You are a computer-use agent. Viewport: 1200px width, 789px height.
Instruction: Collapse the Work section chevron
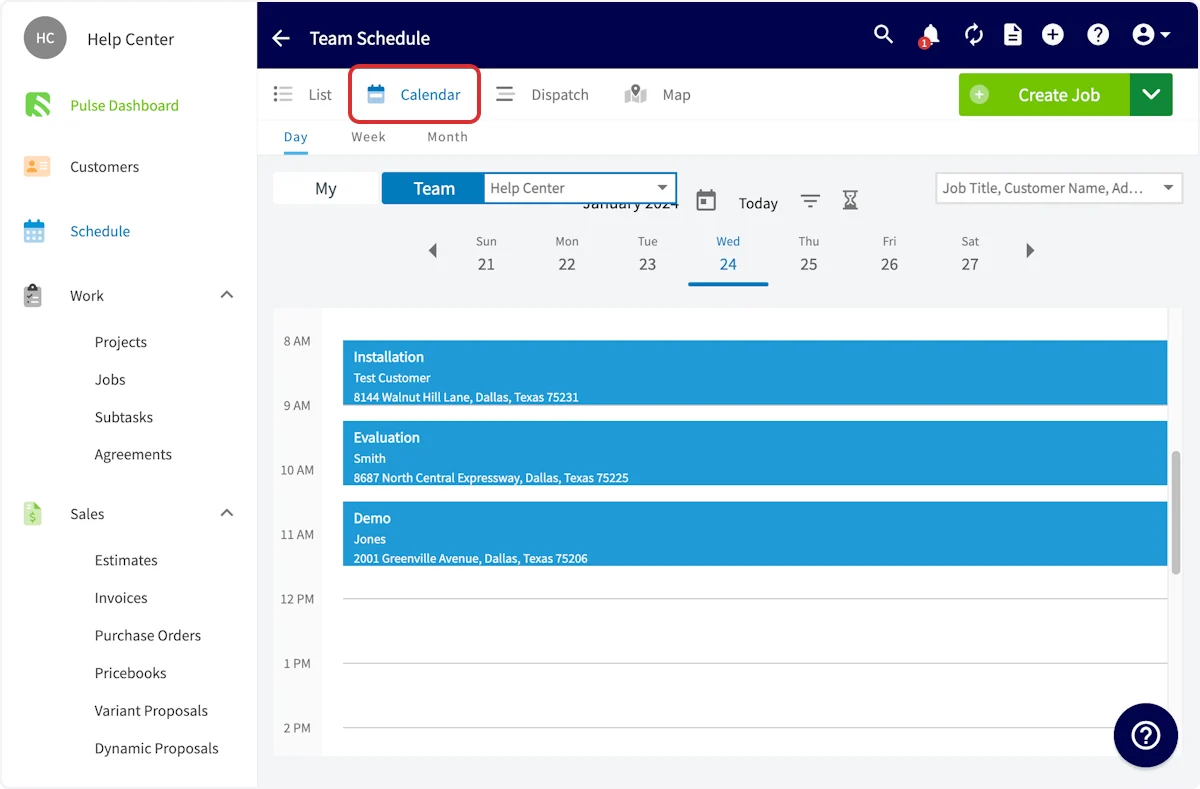pyautogui.click(x=227, y=295)
